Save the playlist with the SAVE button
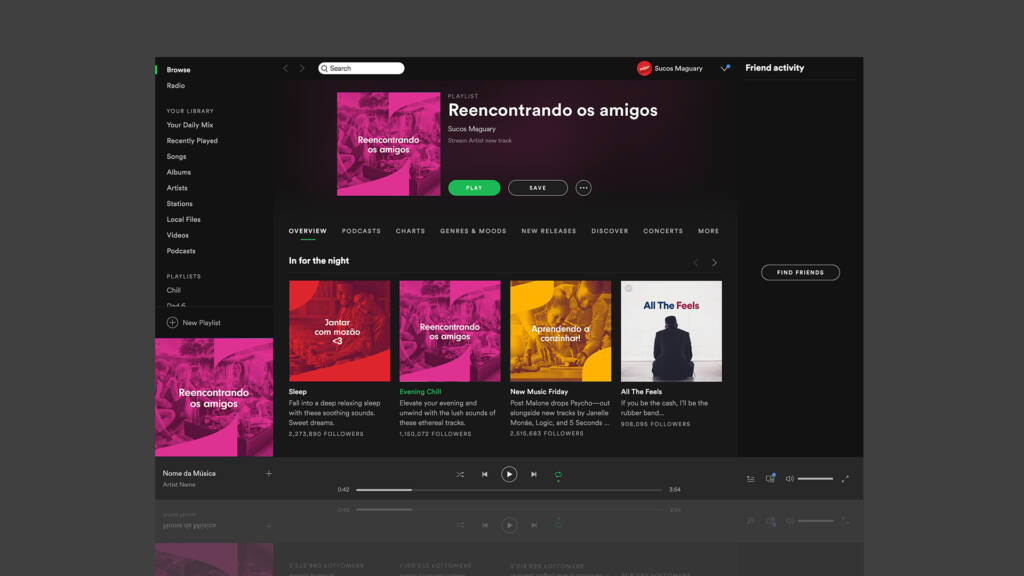Screen dimensions: 1024x576 (x=537, y=188)
